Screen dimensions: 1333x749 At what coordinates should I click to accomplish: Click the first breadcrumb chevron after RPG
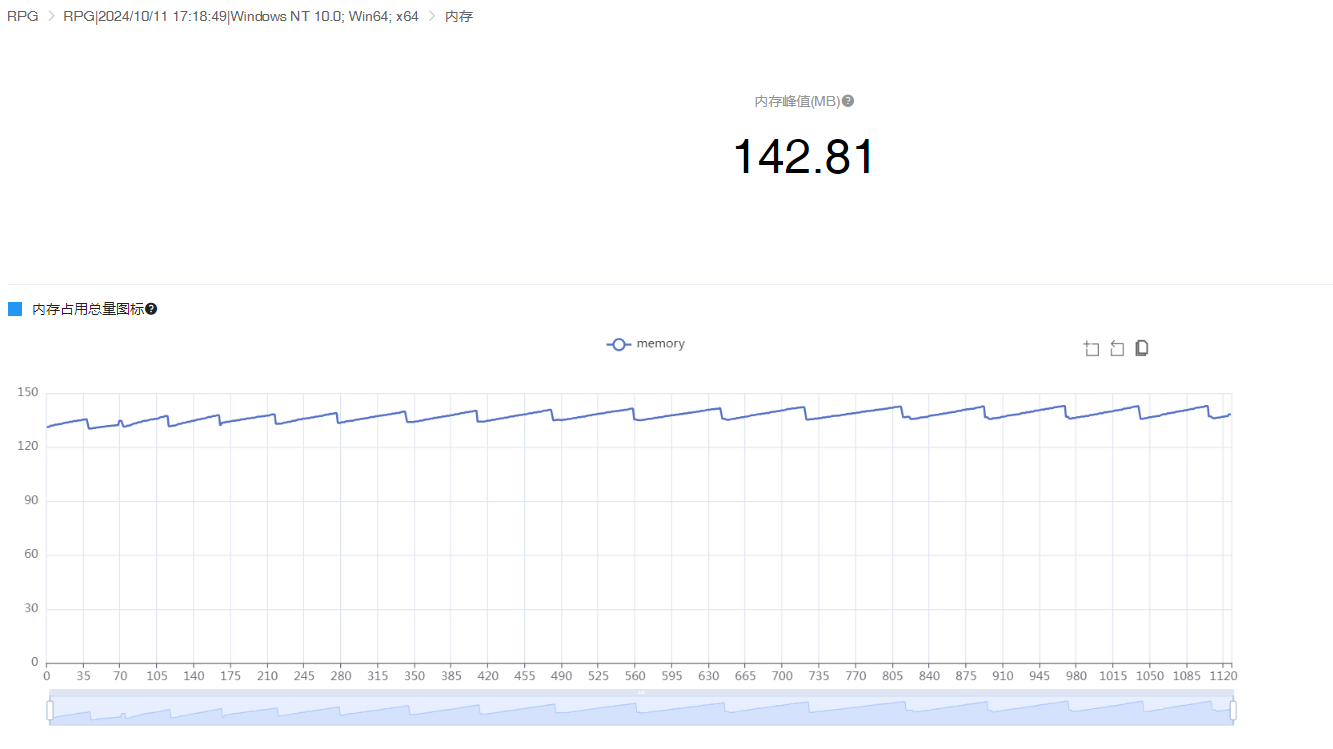(x=51, y=17)
